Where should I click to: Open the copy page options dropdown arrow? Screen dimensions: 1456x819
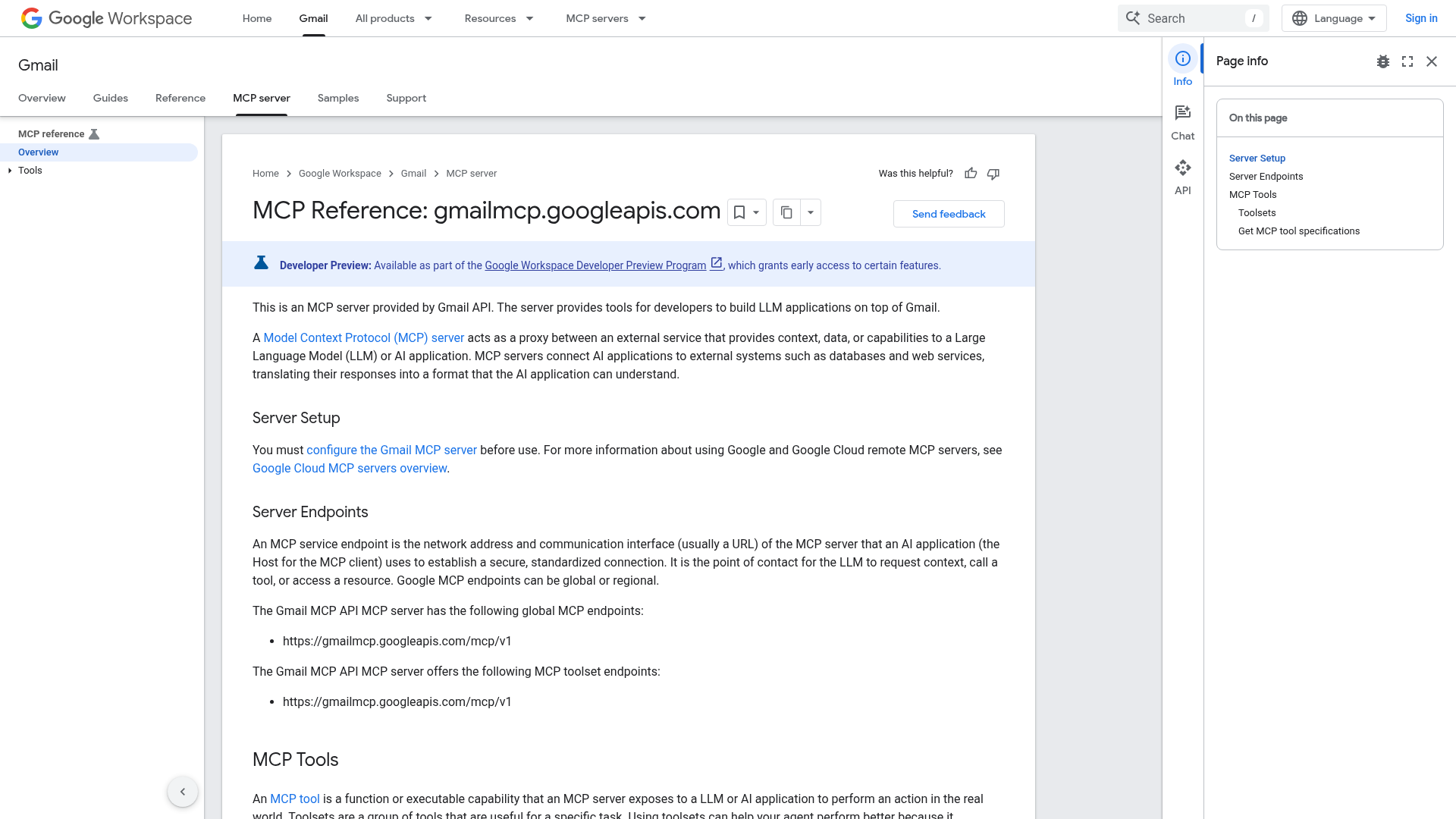coord(811,212)
